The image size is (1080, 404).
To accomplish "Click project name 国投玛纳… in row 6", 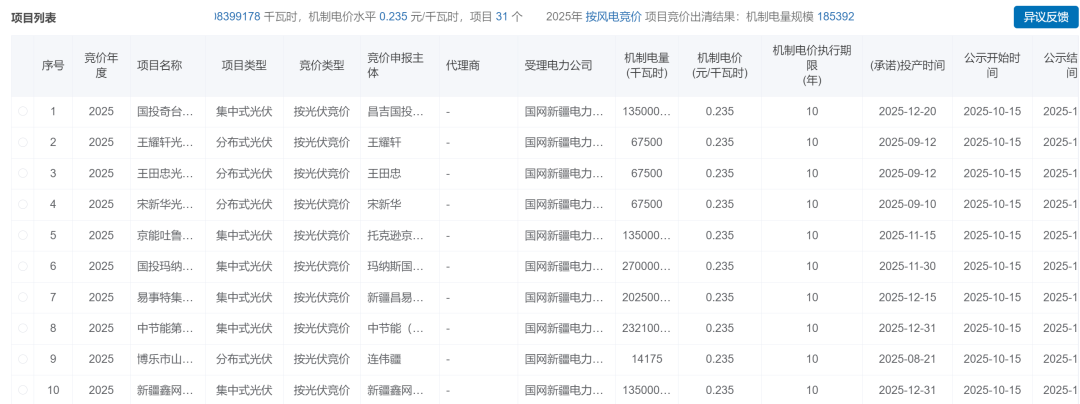I will (165, 266).
